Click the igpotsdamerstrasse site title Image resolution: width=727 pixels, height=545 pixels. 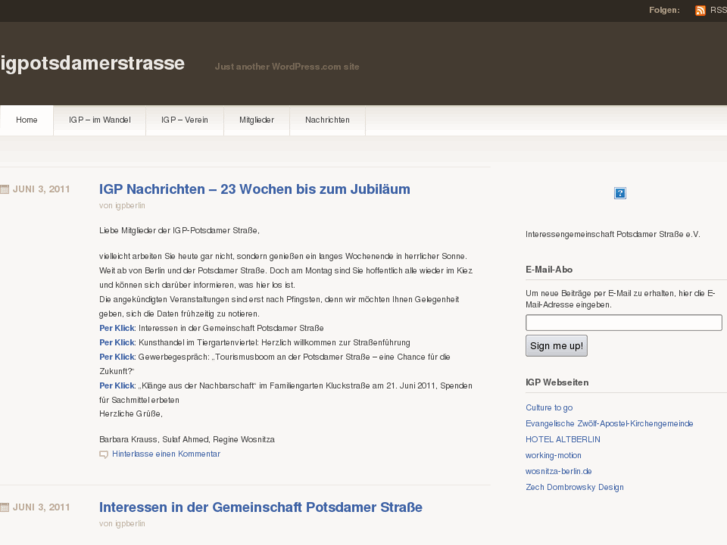click(92, 63)
